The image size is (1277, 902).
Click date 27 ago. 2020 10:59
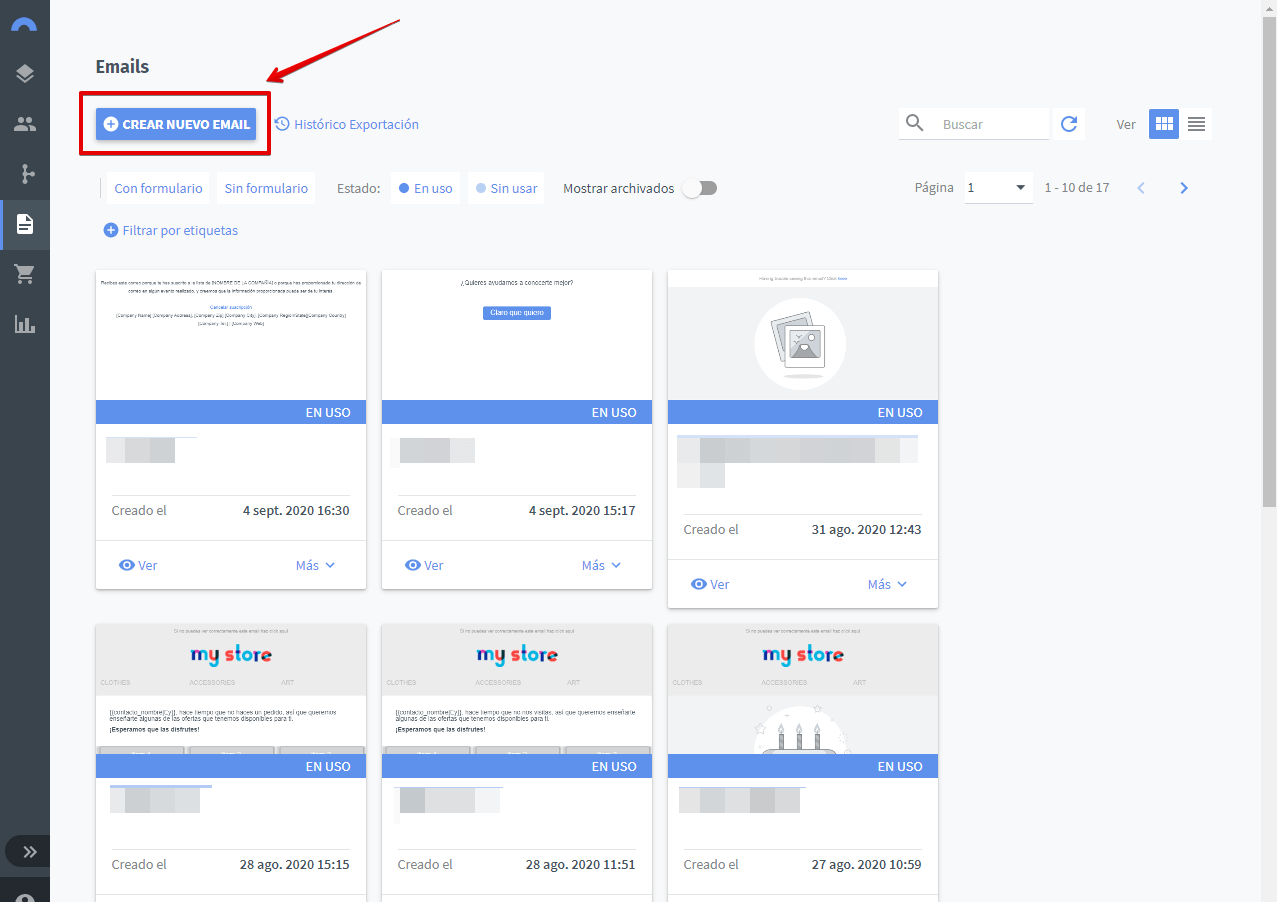click(867, 864)
